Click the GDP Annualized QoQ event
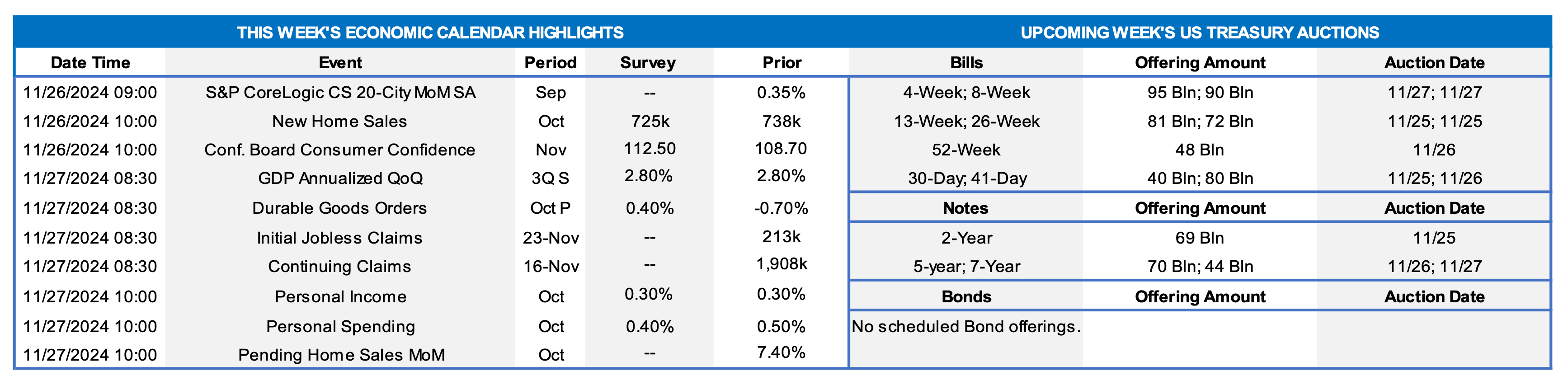The width and height of the screenshot is (1568, 385). [340, 179]
